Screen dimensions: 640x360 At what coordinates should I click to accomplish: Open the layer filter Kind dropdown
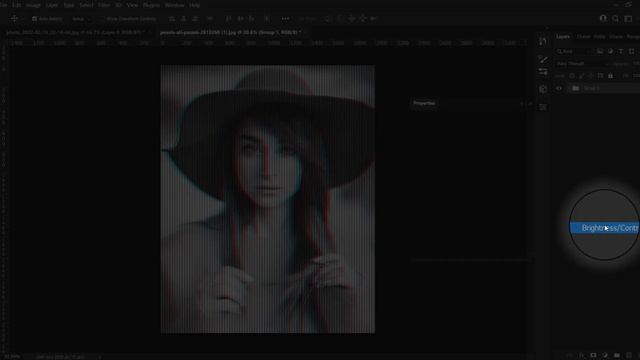pyautogui.click(x=574, y=51)
